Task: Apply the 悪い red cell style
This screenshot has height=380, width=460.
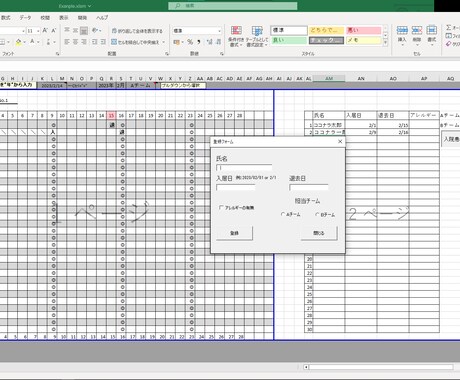Action: (363, 30)
